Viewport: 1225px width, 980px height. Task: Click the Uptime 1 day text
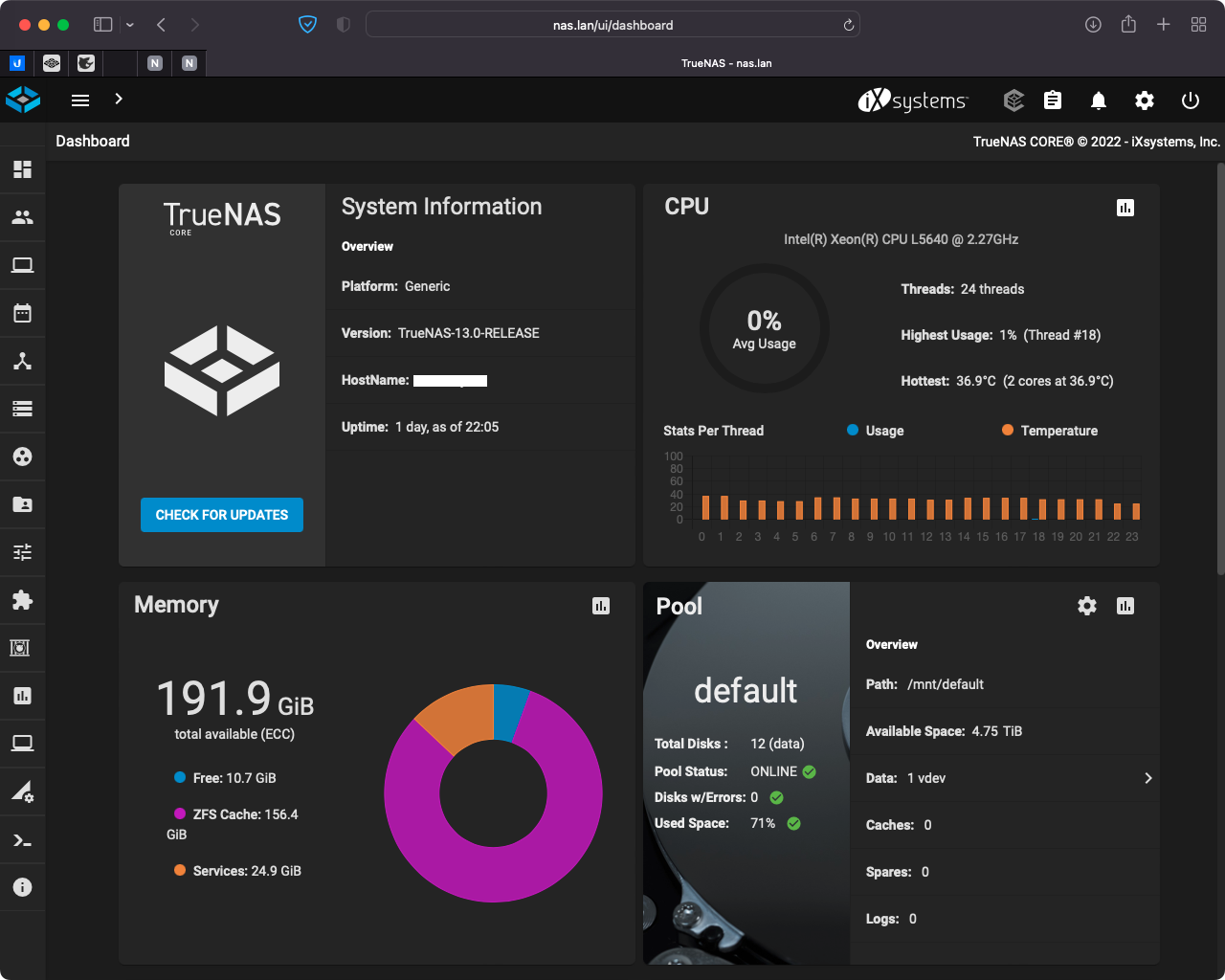[420, 427]
